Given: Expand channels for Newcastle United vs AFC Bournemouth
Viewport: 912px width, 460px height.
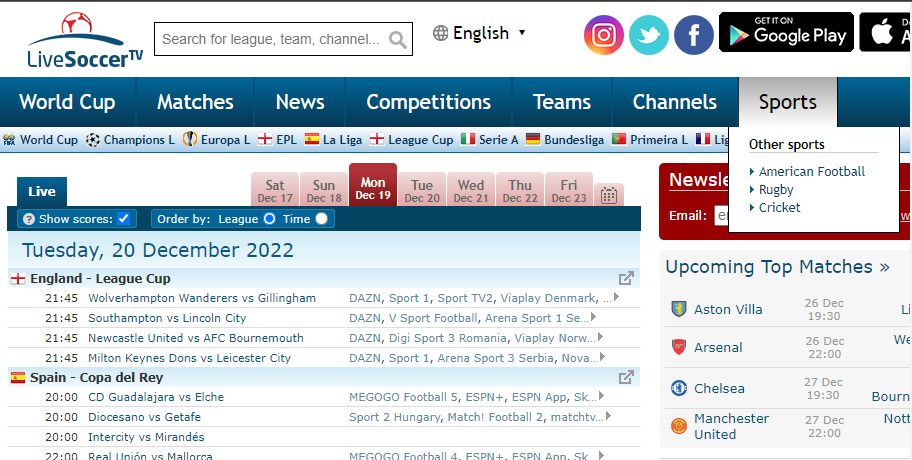Looking at the screenshot, I should [600, 337].
